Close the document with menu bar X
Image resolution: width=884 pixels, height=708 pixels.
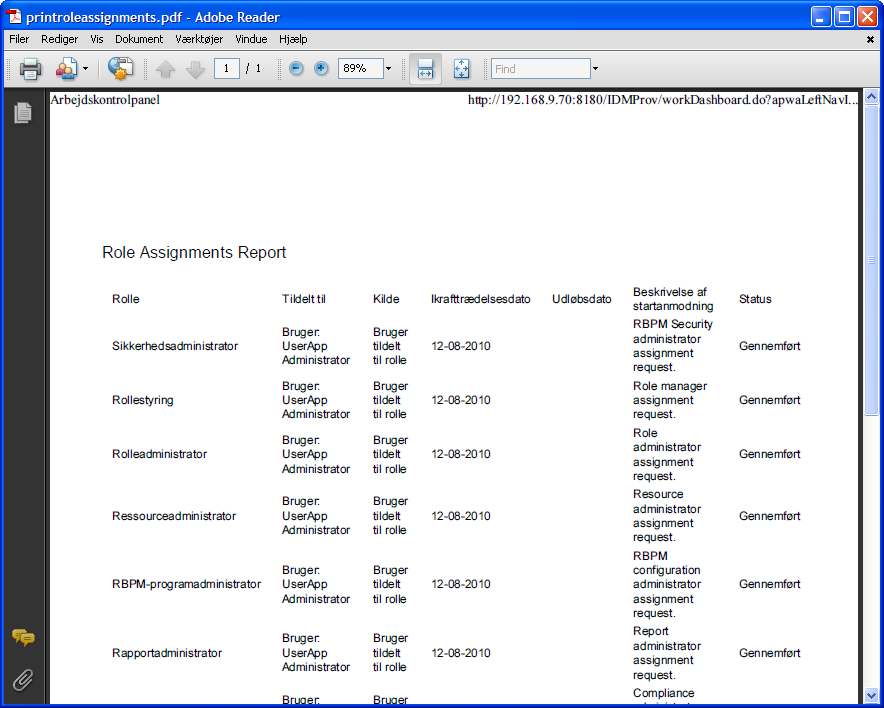pyautogui.click(x=870, y=39)
